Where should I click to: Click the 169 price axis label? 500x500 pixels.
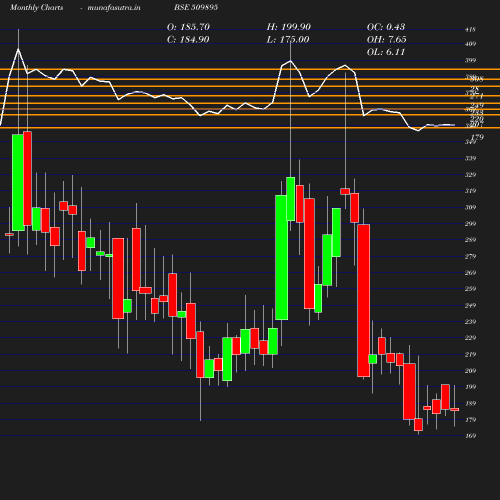click(x=470, y=436)
